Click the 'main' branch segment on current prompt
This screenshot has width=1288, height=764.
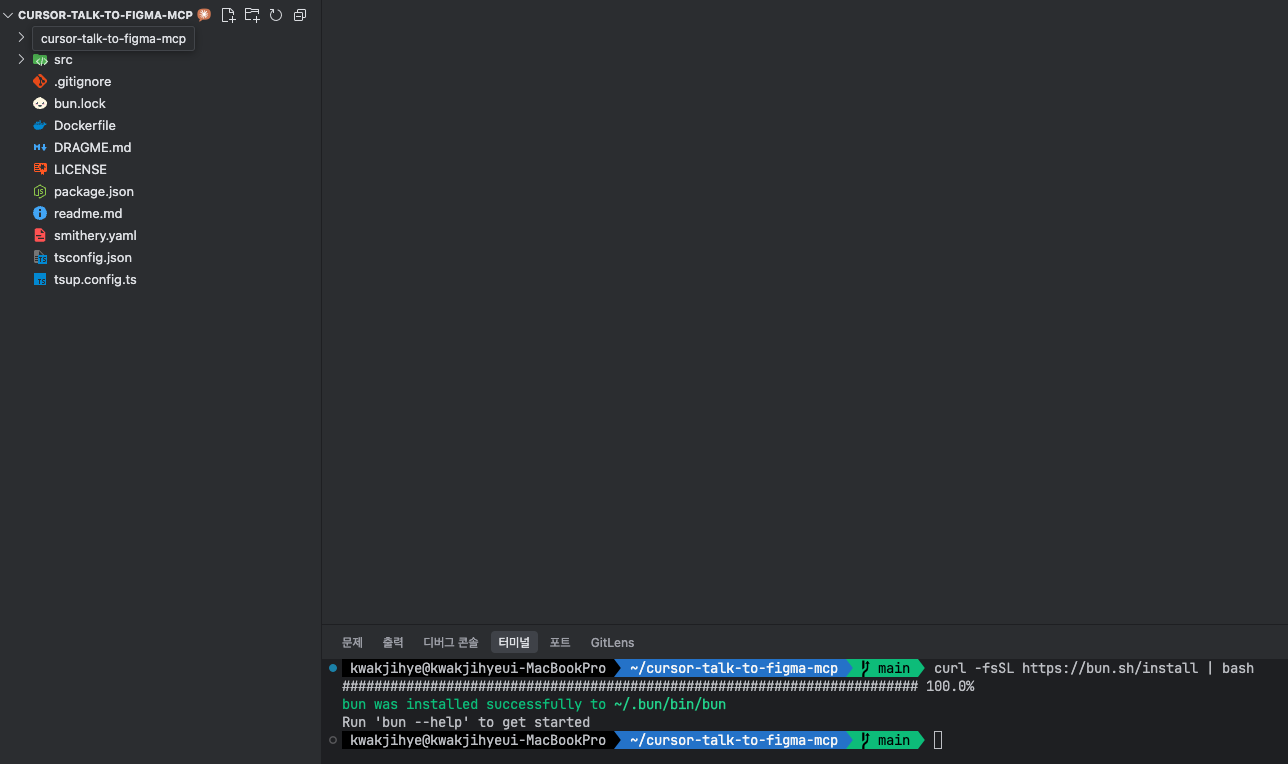[886, 740]
